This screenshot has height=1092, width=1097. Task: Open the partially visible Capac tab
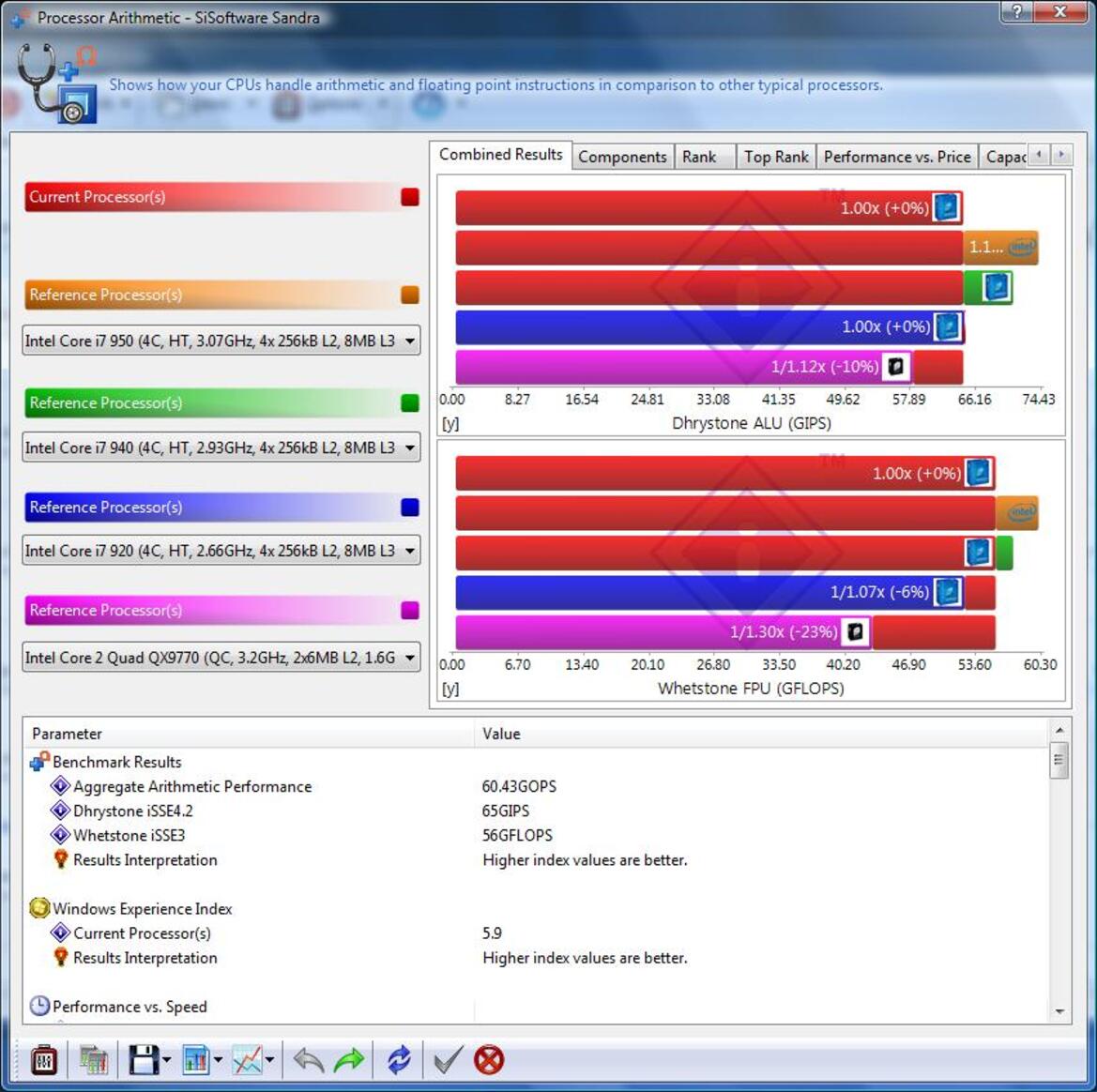[x=1005, y=157]
